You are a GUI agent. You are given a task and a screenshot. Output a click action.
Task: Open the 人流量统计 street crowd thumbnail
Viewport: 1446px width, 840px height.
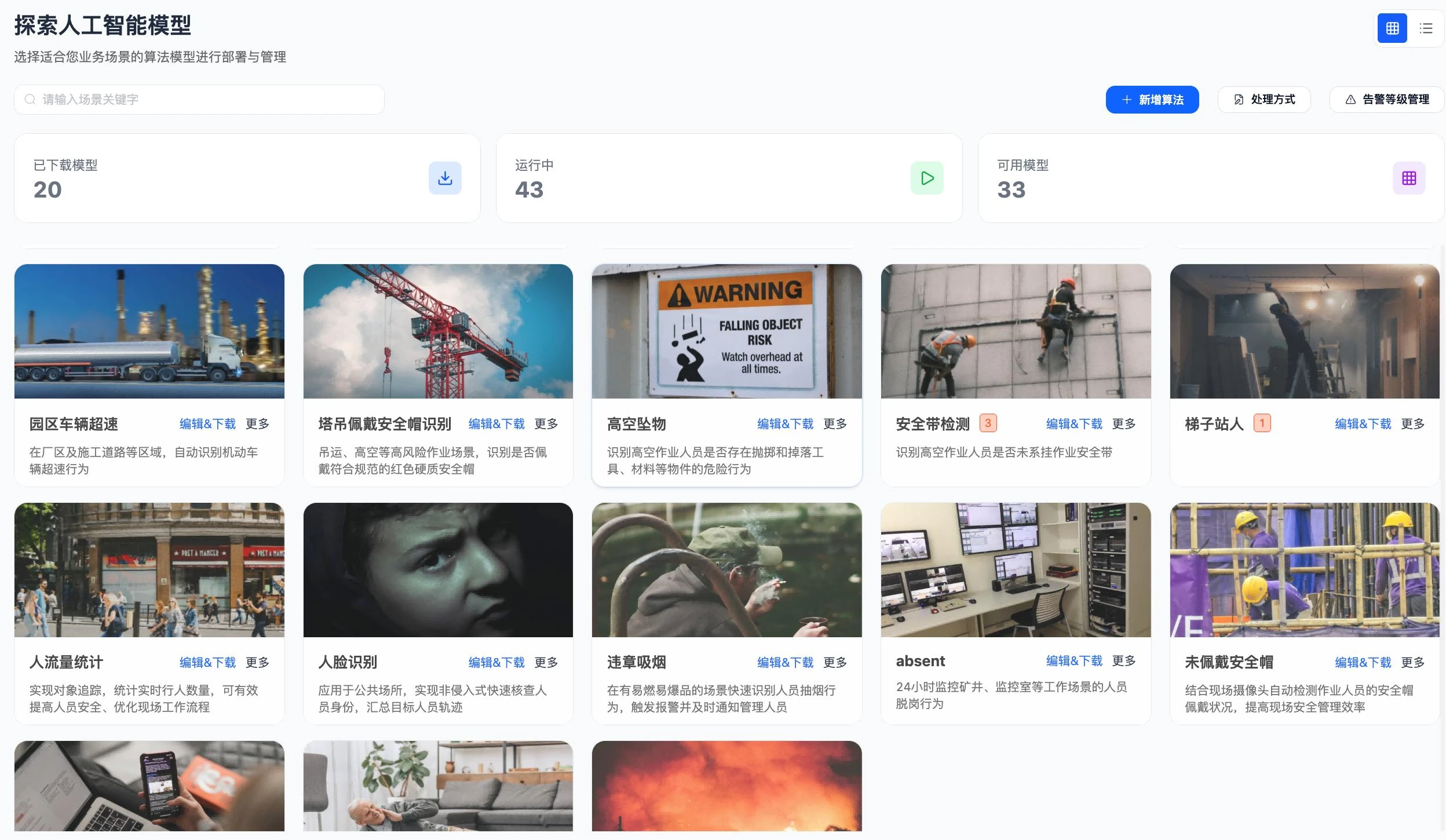pyautogui.click(x=149, y=570)
